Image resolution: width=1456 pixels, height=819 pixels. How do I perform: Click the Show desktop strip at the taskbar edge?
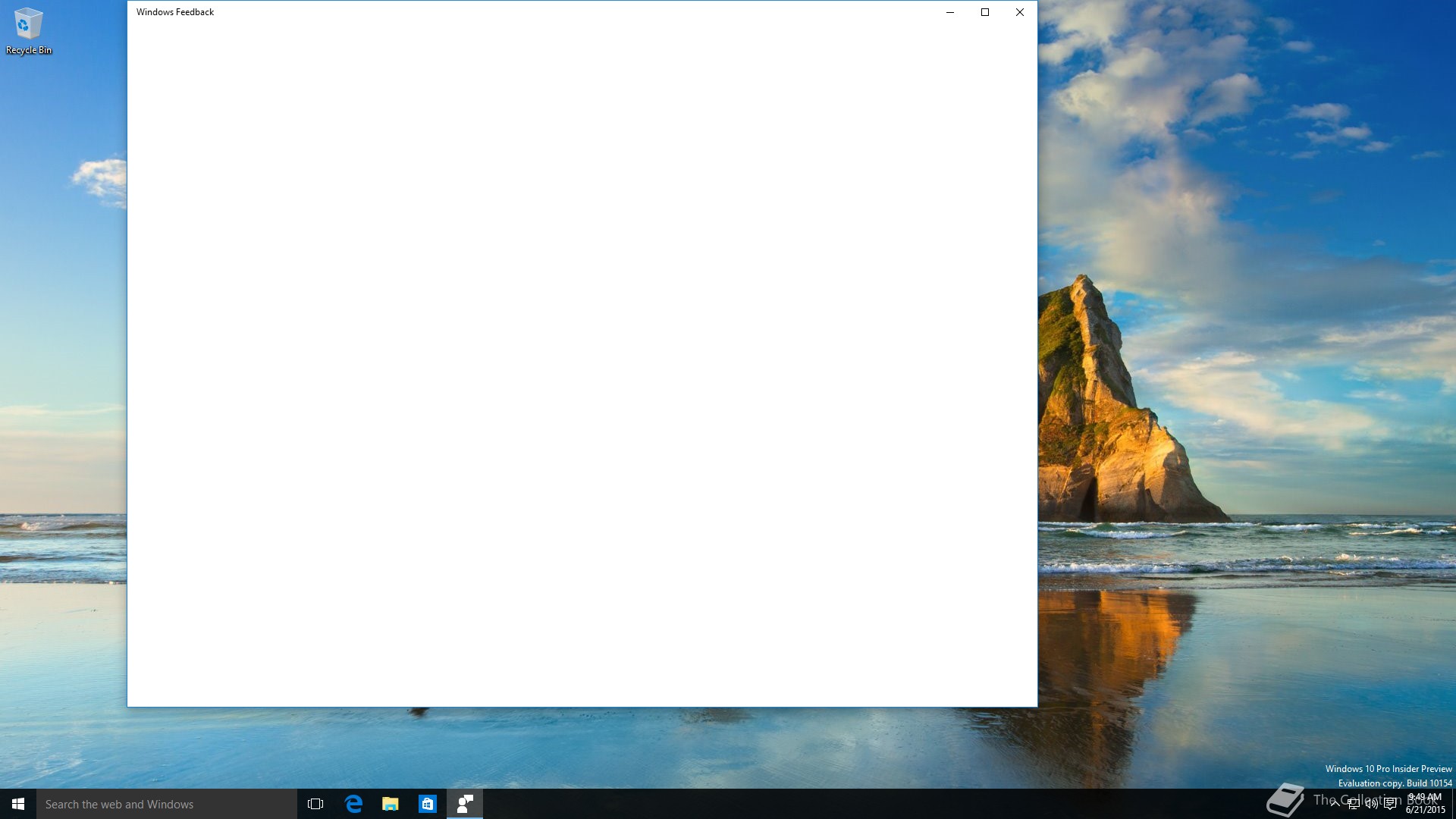(x=1453, y=804)
